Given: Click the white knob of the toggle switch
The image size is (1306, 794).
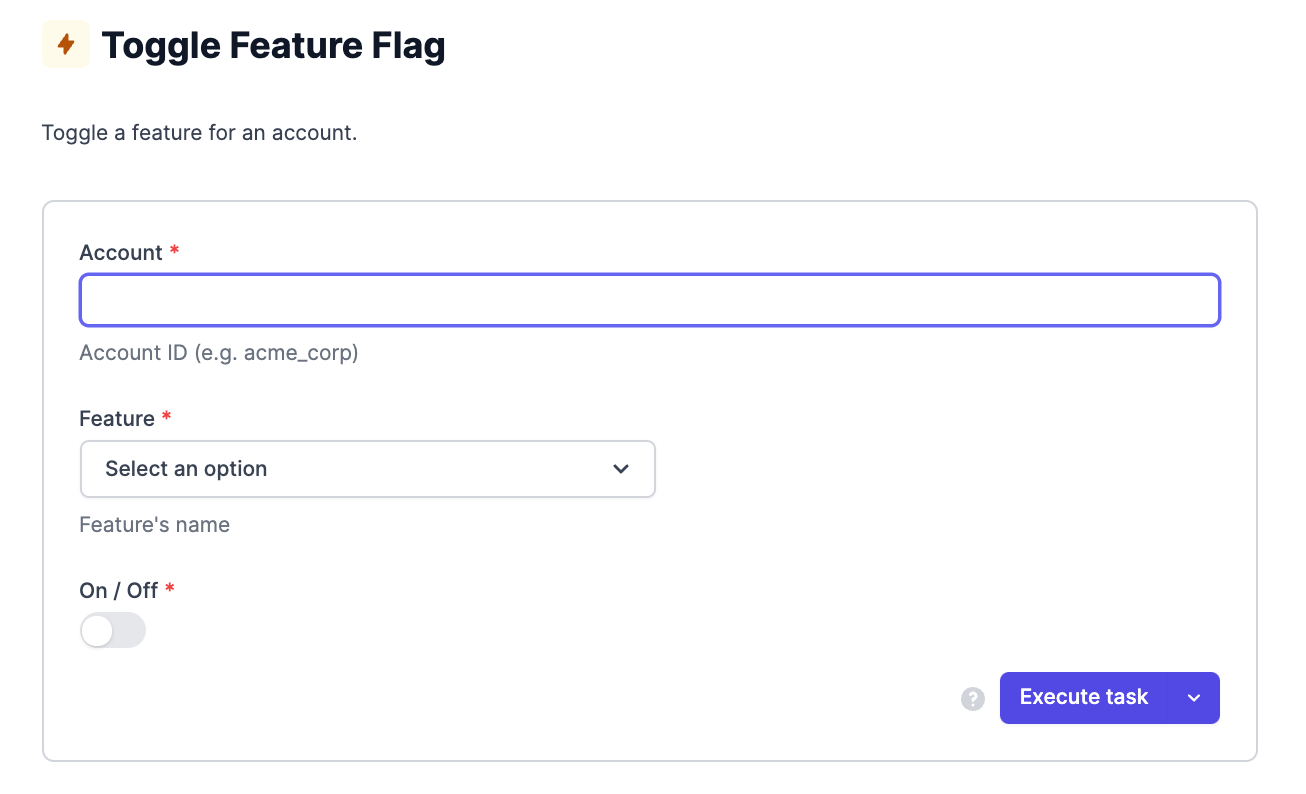Looking at the screenshot, I should coord(97,631).
